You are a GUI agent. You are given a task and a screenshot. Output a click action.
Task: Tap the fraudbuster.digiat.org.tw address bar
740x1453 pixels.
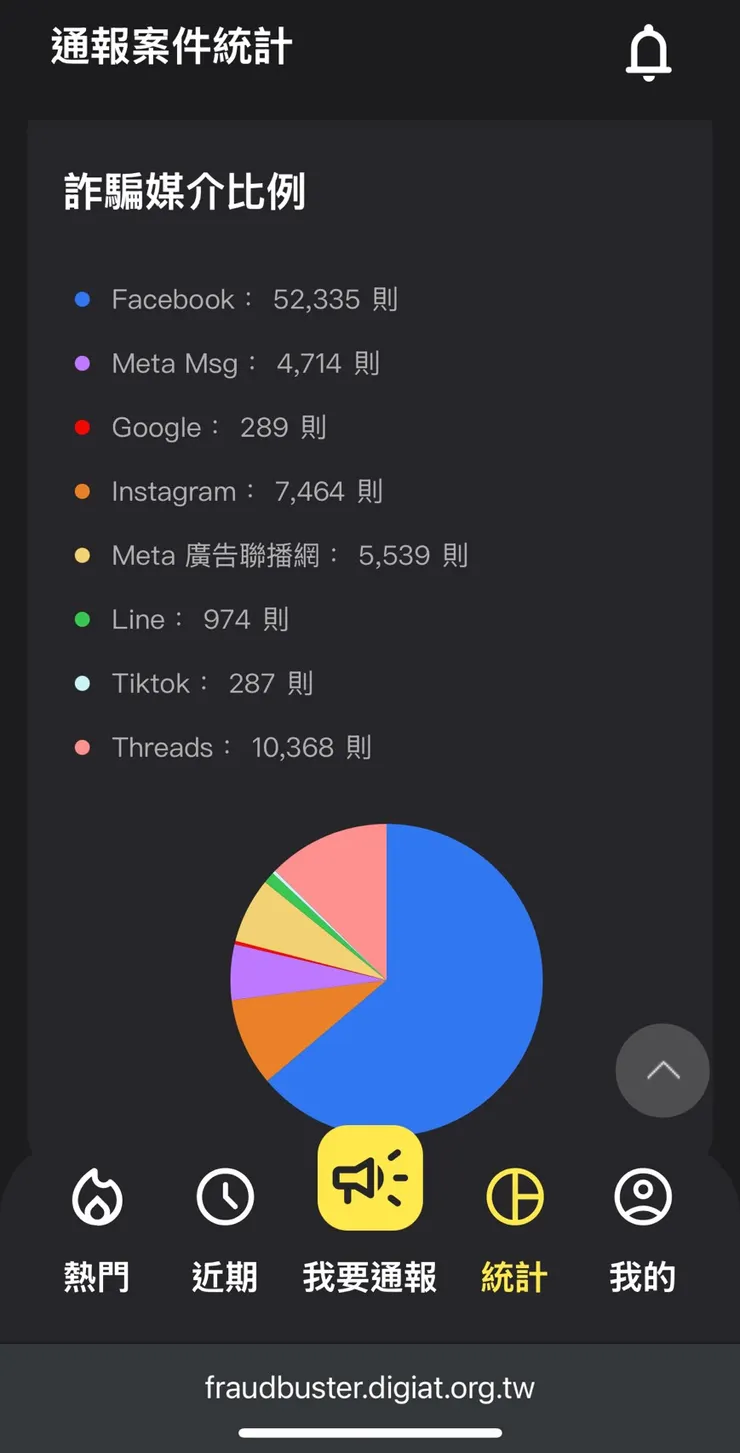pyautogui.click(x=370, y=1388)
